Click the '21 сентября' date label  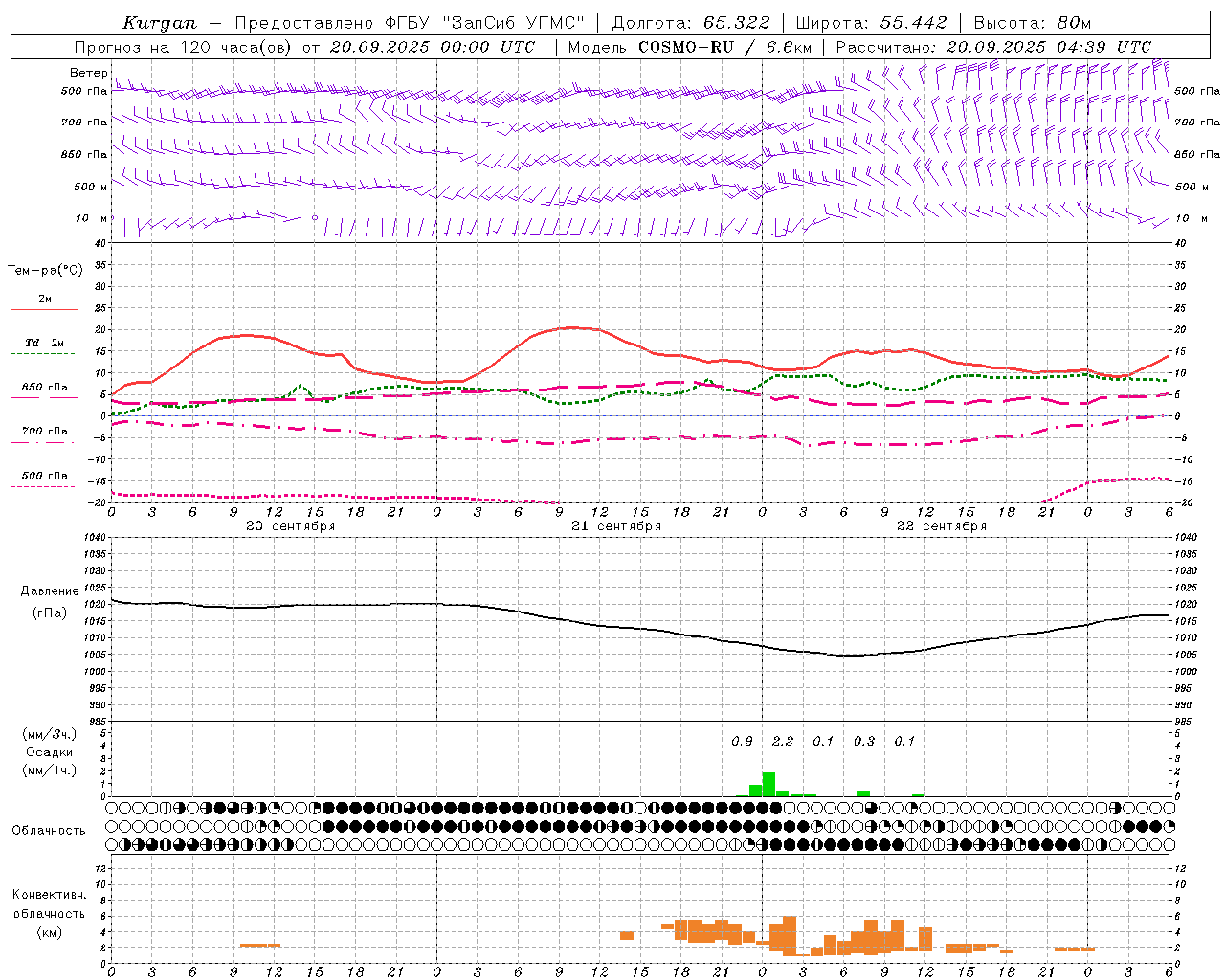616,526
